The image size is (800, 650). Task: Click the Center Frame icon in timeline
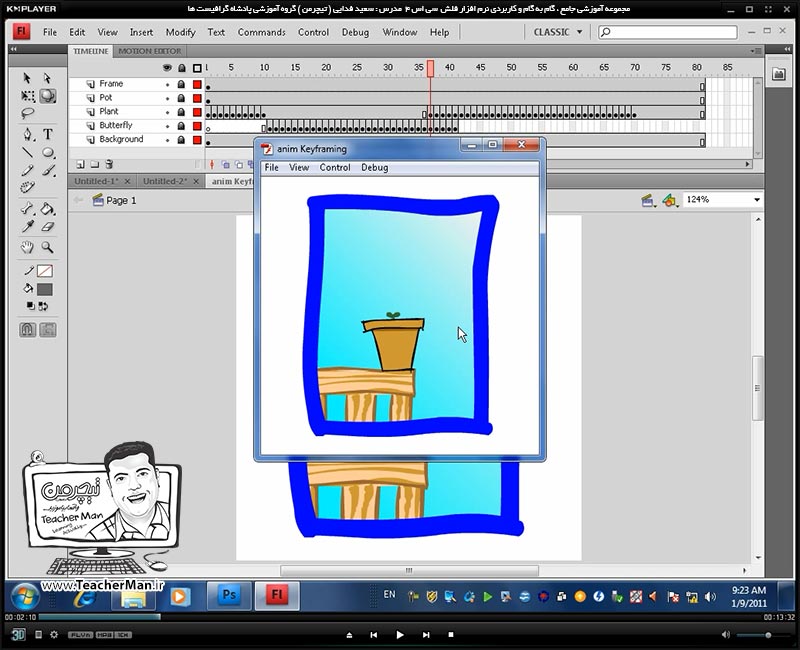click(x=212, y=164)
